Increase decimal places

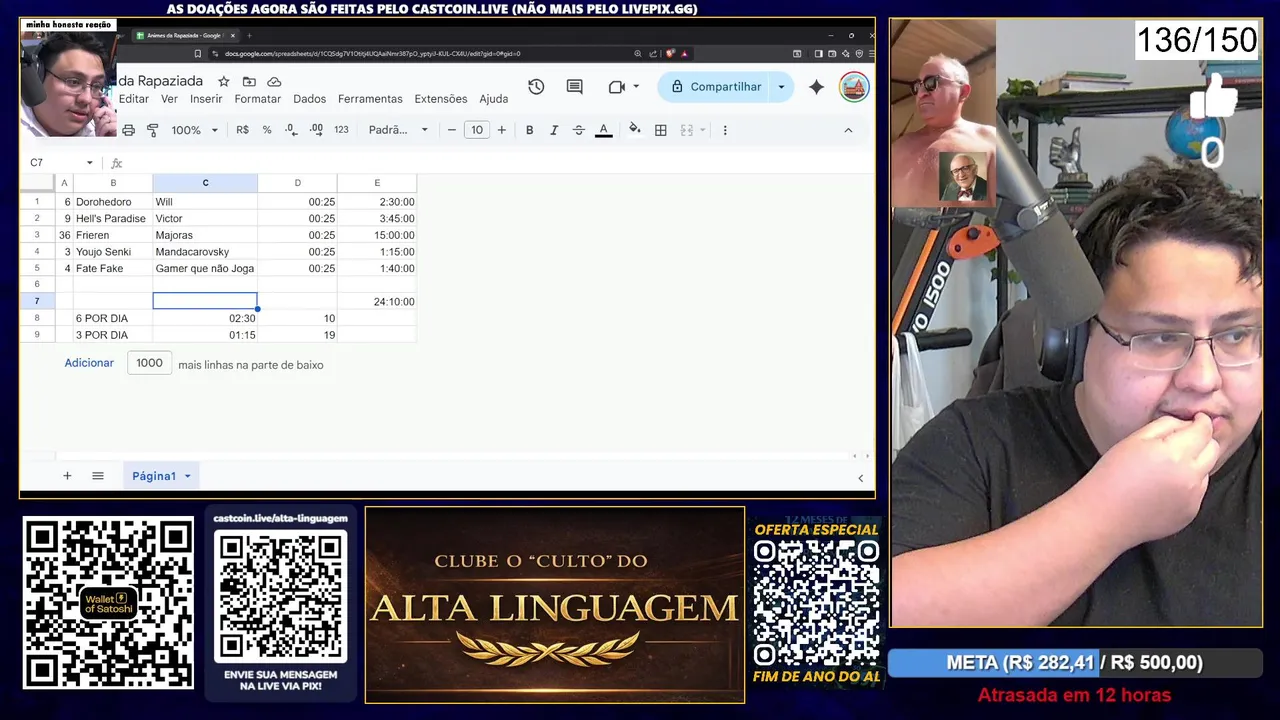[x=316, y=130]
